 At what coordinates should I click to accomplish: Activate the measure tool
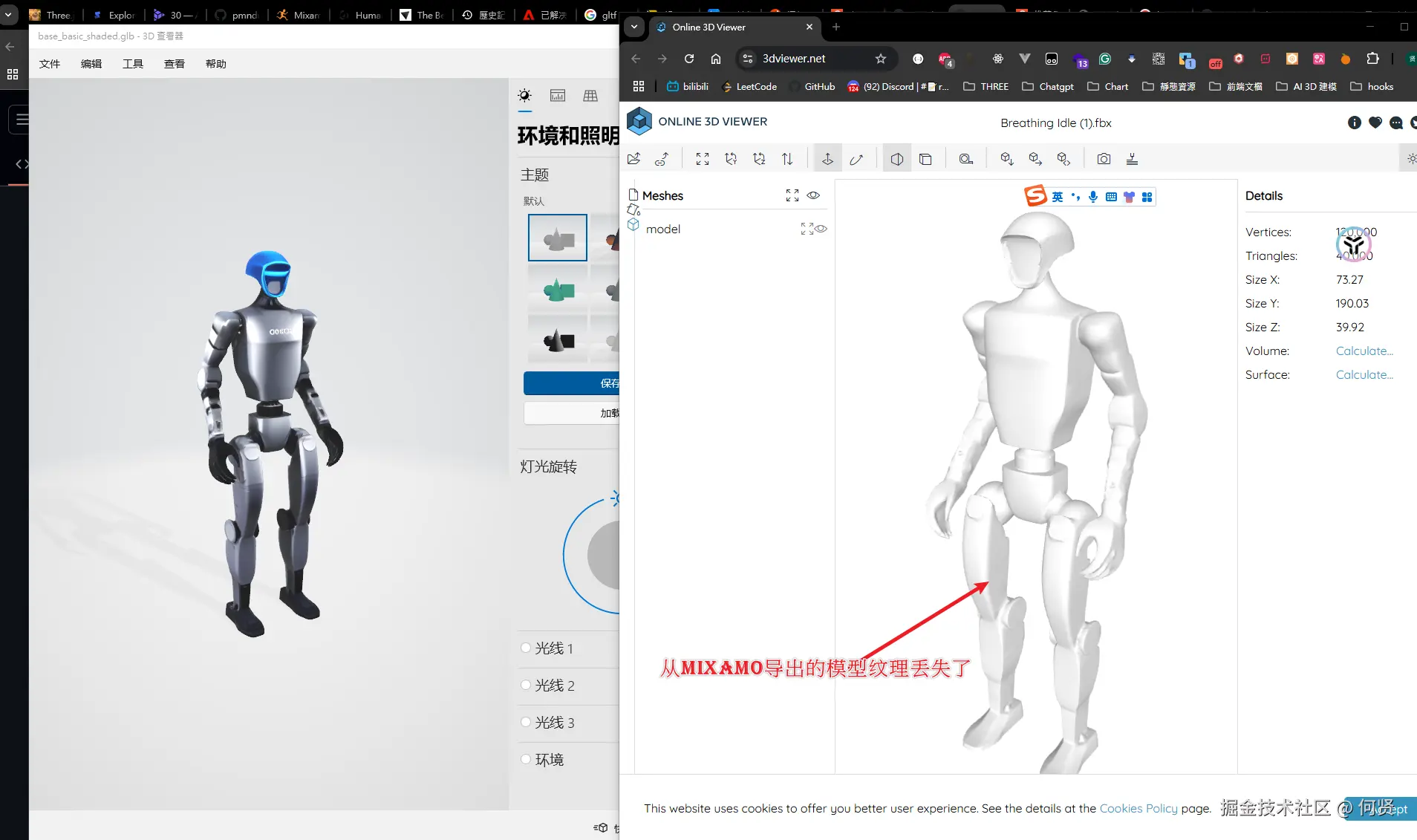966,158
